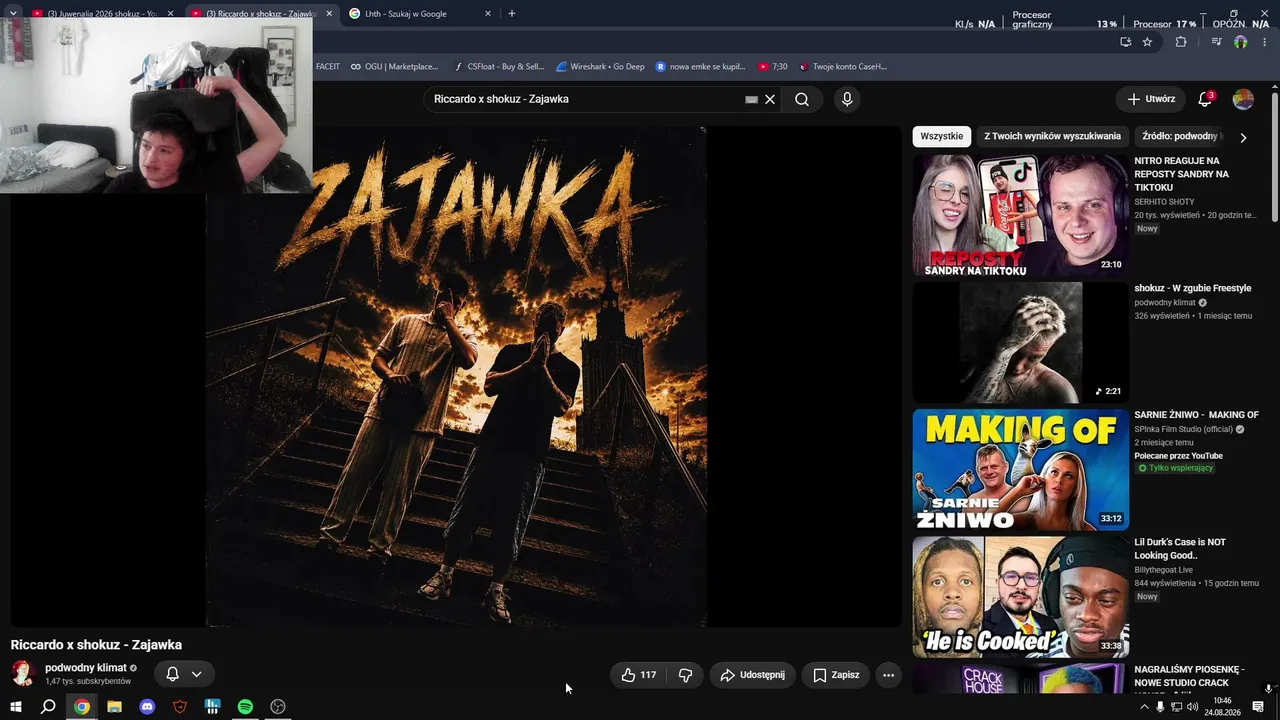1280x720 pixels.
Task: Switch to Chrome on the taskbar
Action: [82, 707]
